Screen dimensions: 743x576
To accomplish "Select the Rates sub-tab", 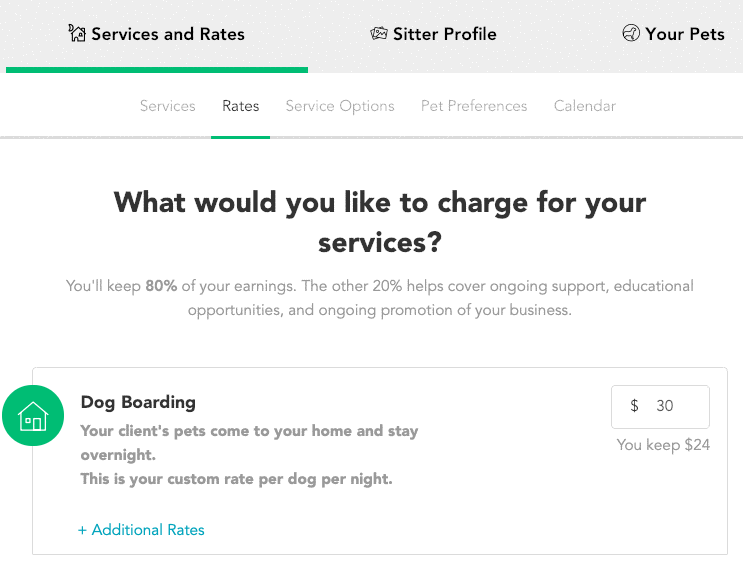I will (x=241, y=106).
